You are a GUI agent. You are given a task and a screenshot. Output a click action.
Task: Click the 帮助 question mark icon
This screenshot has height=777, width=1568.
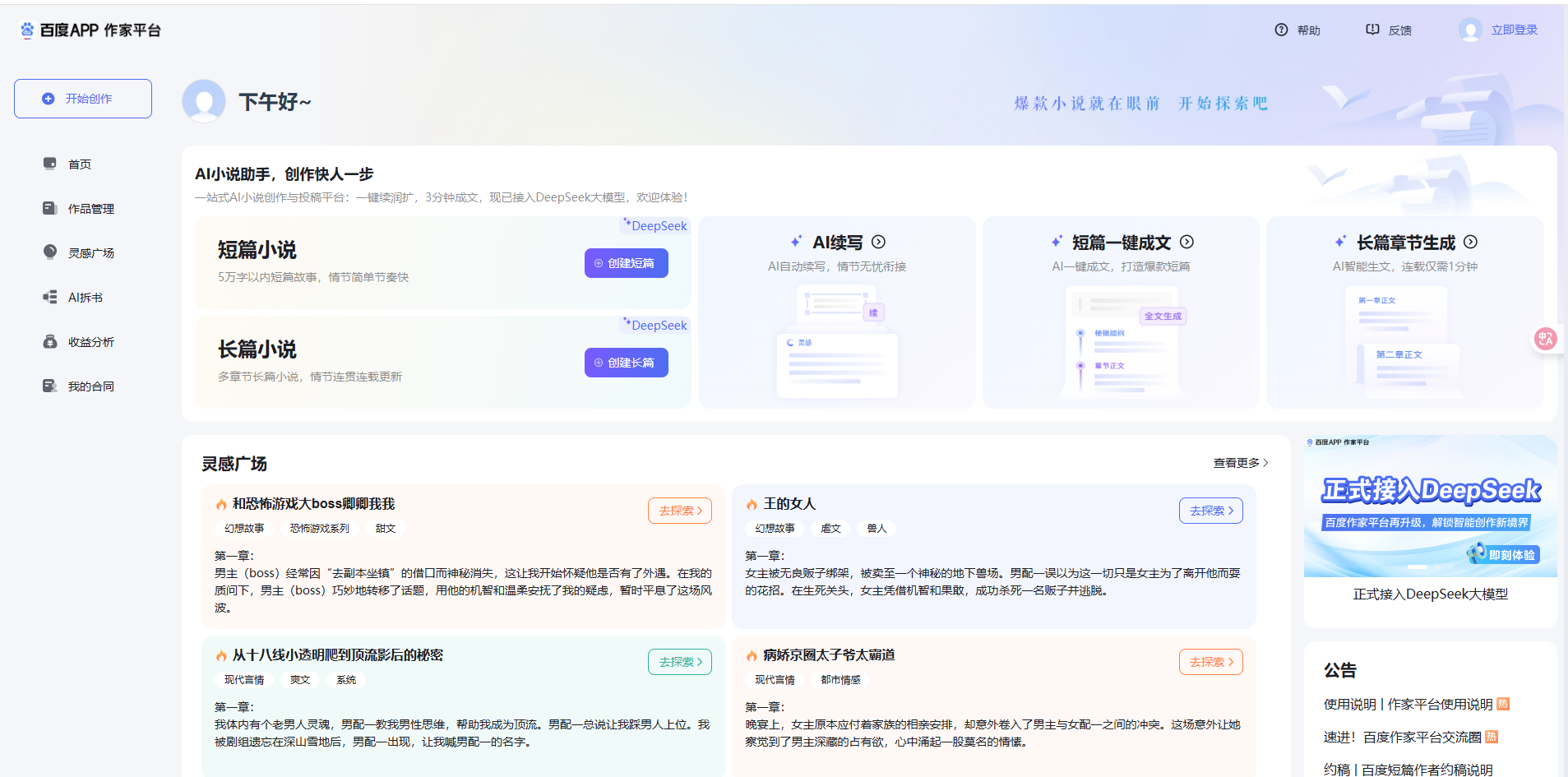tap(1281, 30)
